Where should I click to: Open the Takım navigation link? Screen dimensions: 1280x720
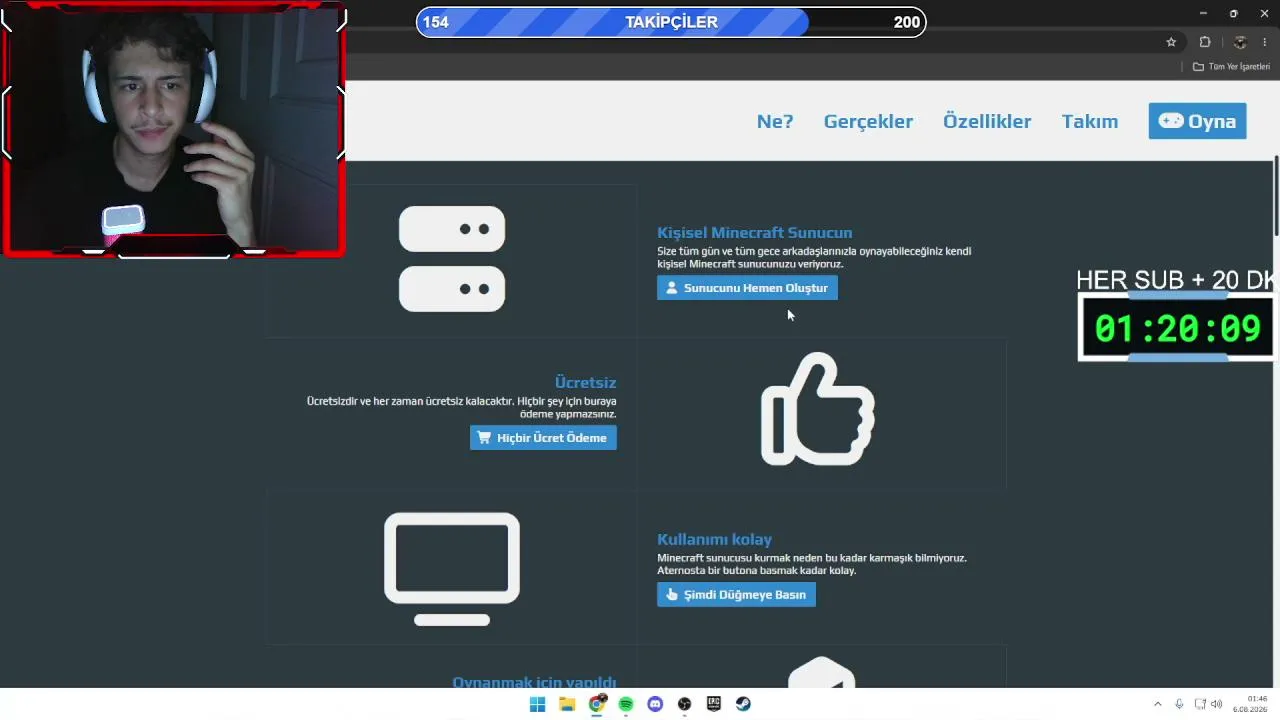click(1090, 121)
